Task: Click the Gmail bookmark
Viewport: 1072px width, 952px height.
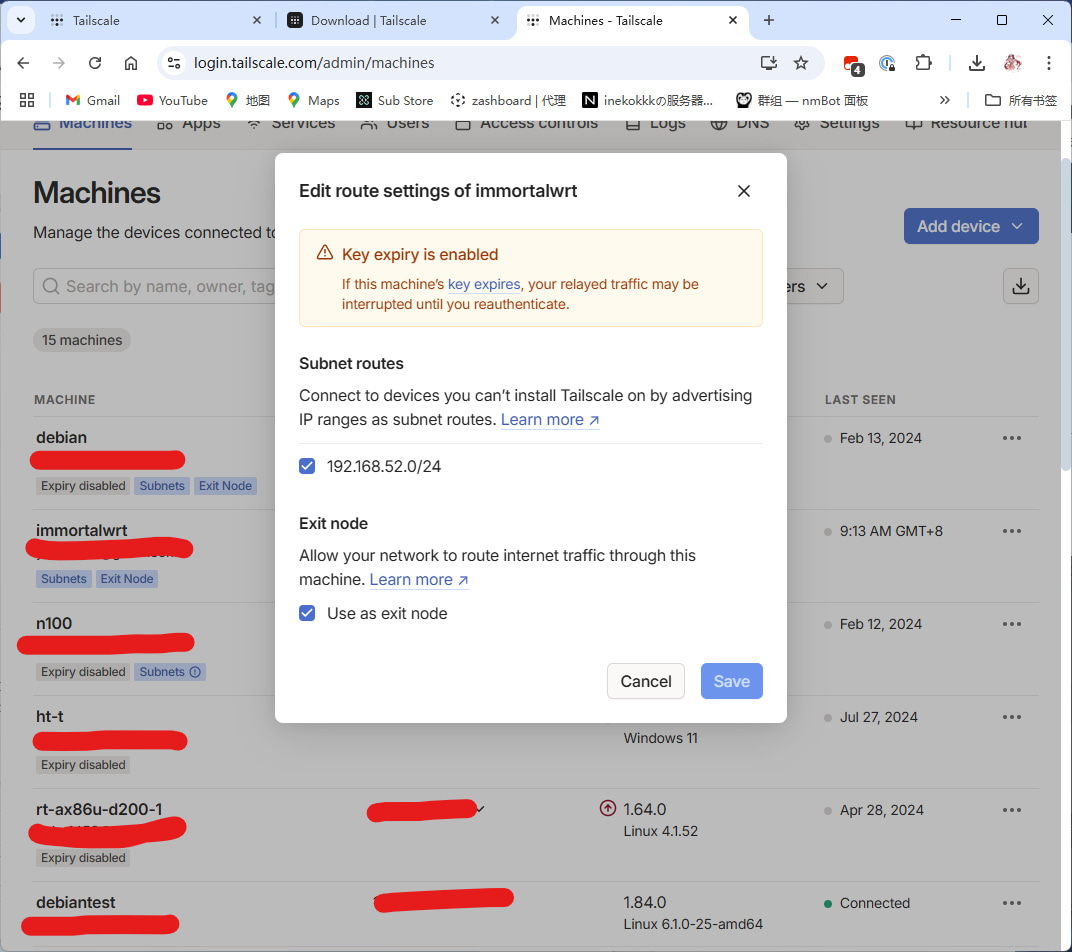Action: (92, 100)
